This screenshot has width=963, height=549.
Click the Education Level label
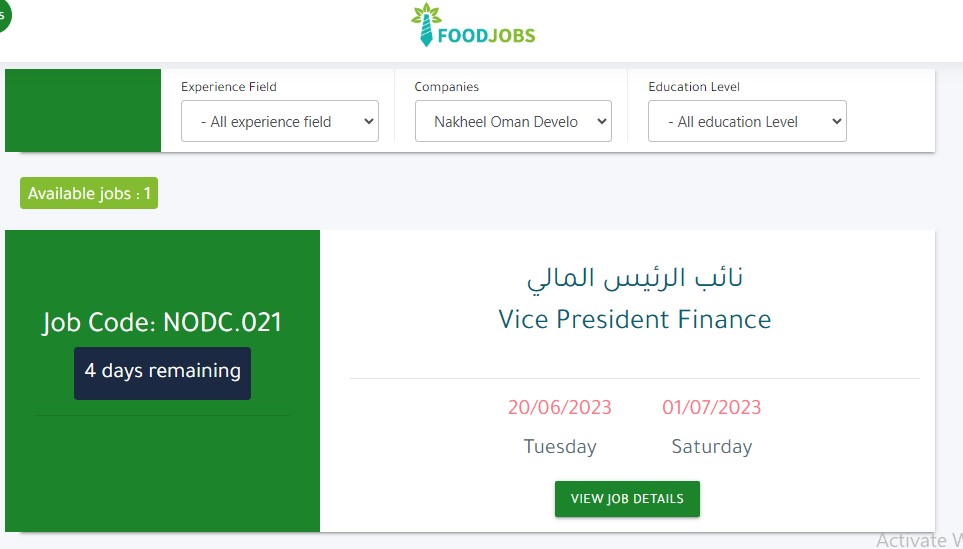tap(694, 87)
